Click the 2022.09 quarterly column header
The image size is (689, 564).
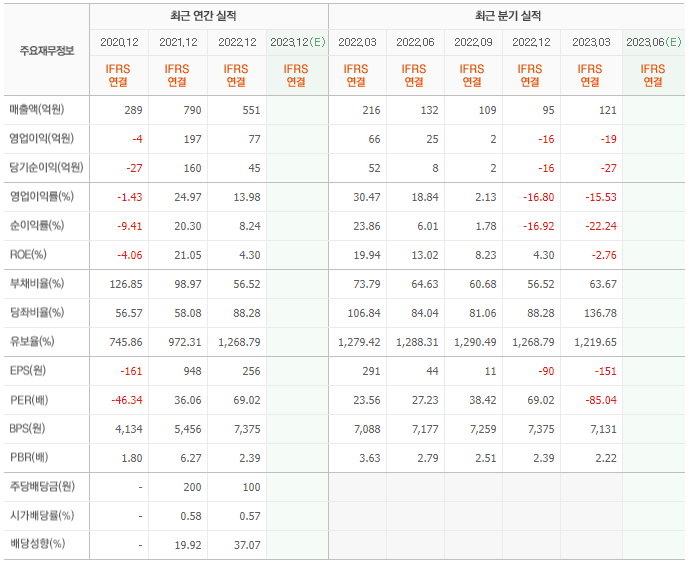click(473, 42)
